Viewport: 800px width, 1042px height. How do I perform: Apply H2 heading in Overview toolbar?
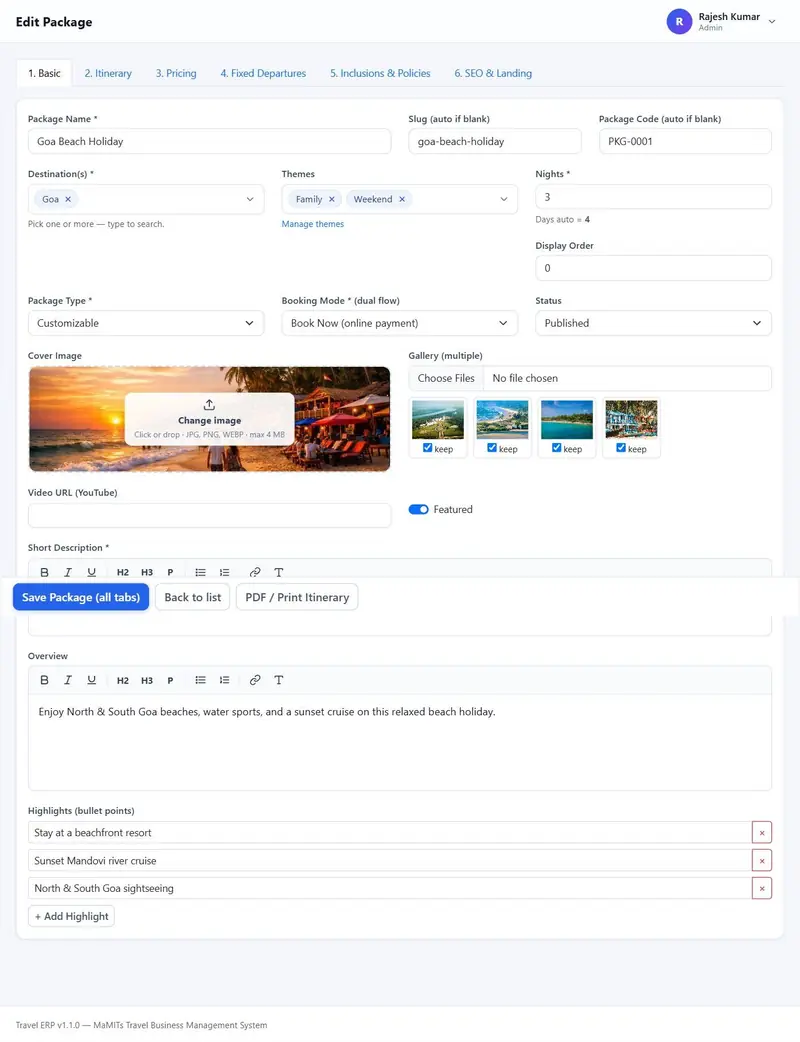click(123, 680)
